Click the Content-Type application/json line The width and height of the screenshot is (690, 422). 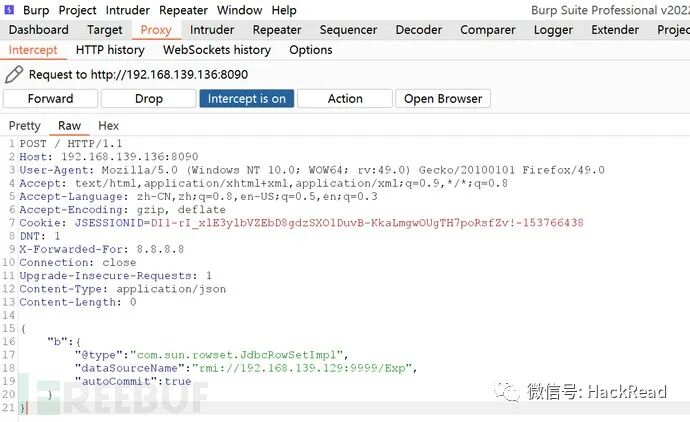pyautogui.click(x=123, y=289)
